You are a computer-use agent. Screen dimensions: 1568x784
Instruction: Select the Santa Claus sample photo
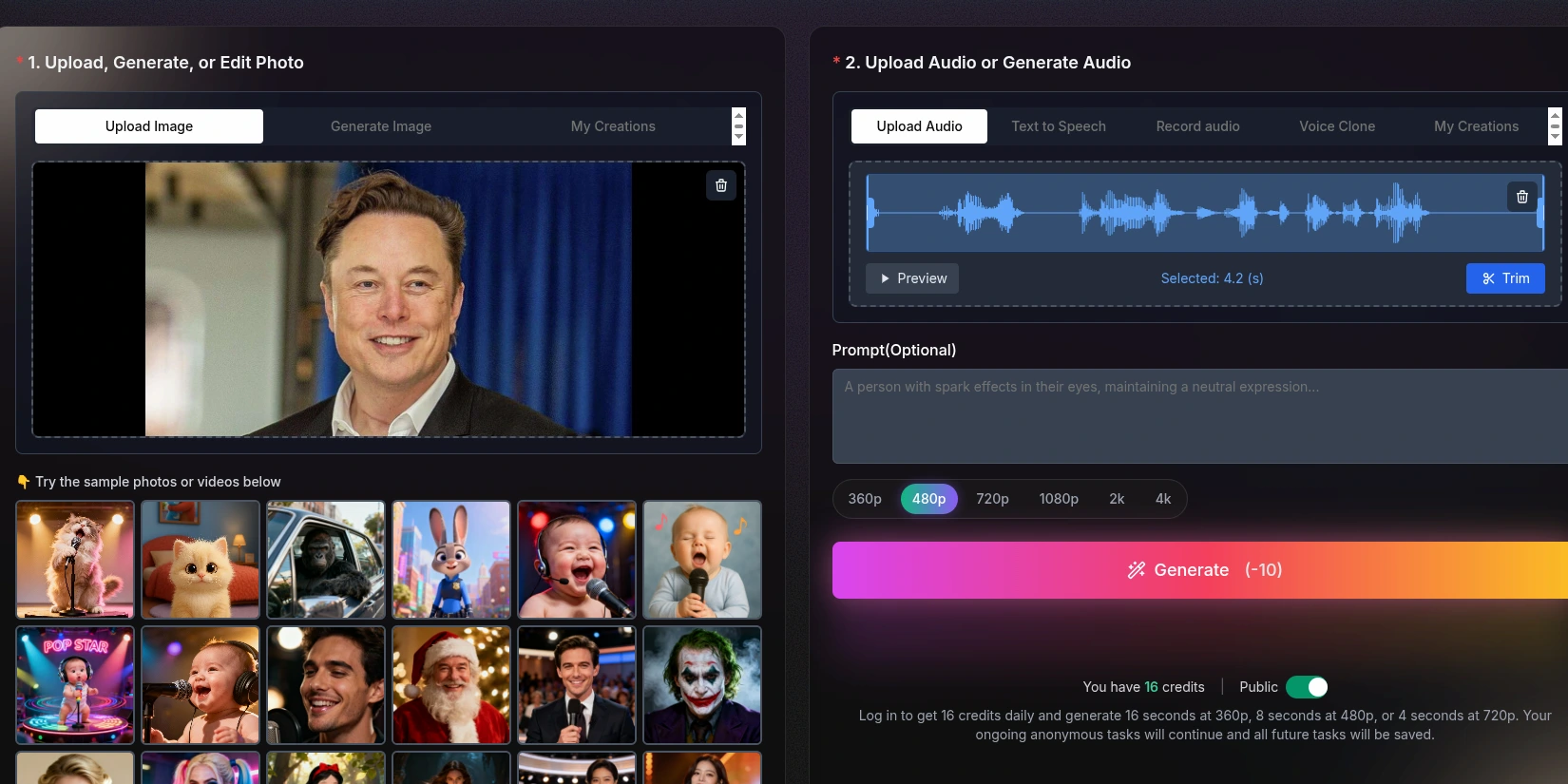[x=451, y=685]
